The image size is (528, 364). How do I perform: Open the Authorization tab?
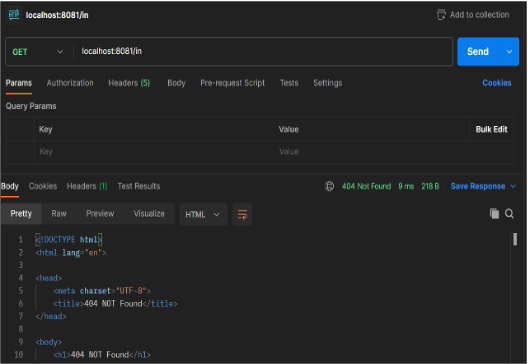point(70,83)
